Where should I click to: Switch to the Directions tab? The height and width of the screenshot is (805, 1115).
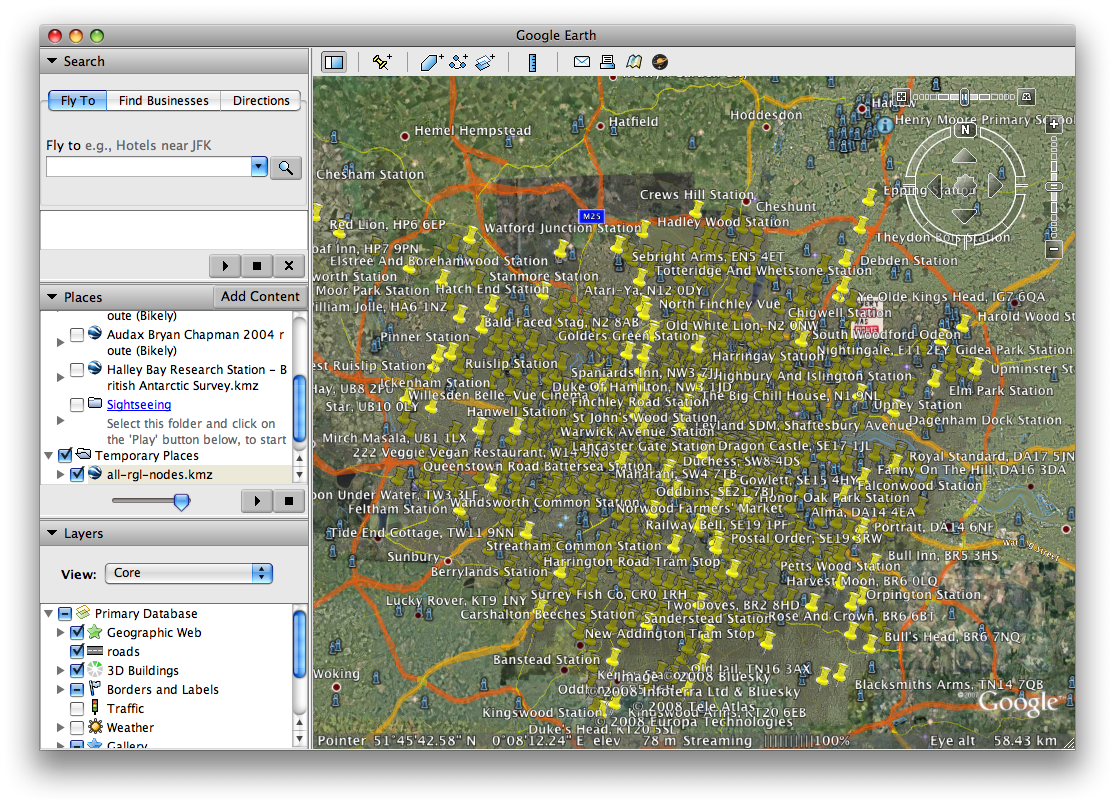pos(261,100)
